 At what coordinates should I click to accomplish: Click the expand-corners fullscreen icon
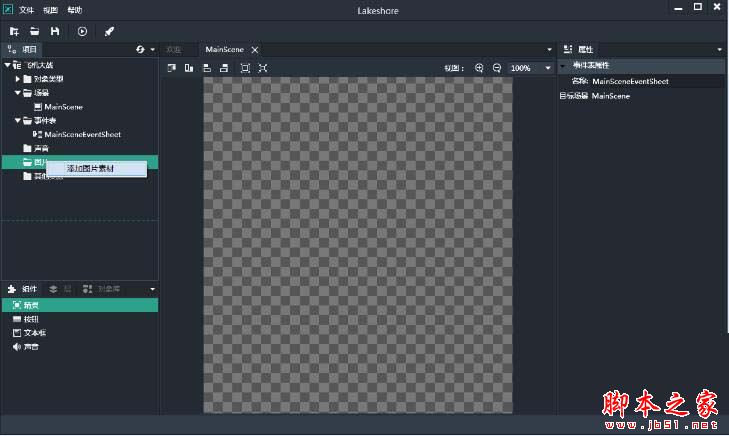tap(263, 68)
